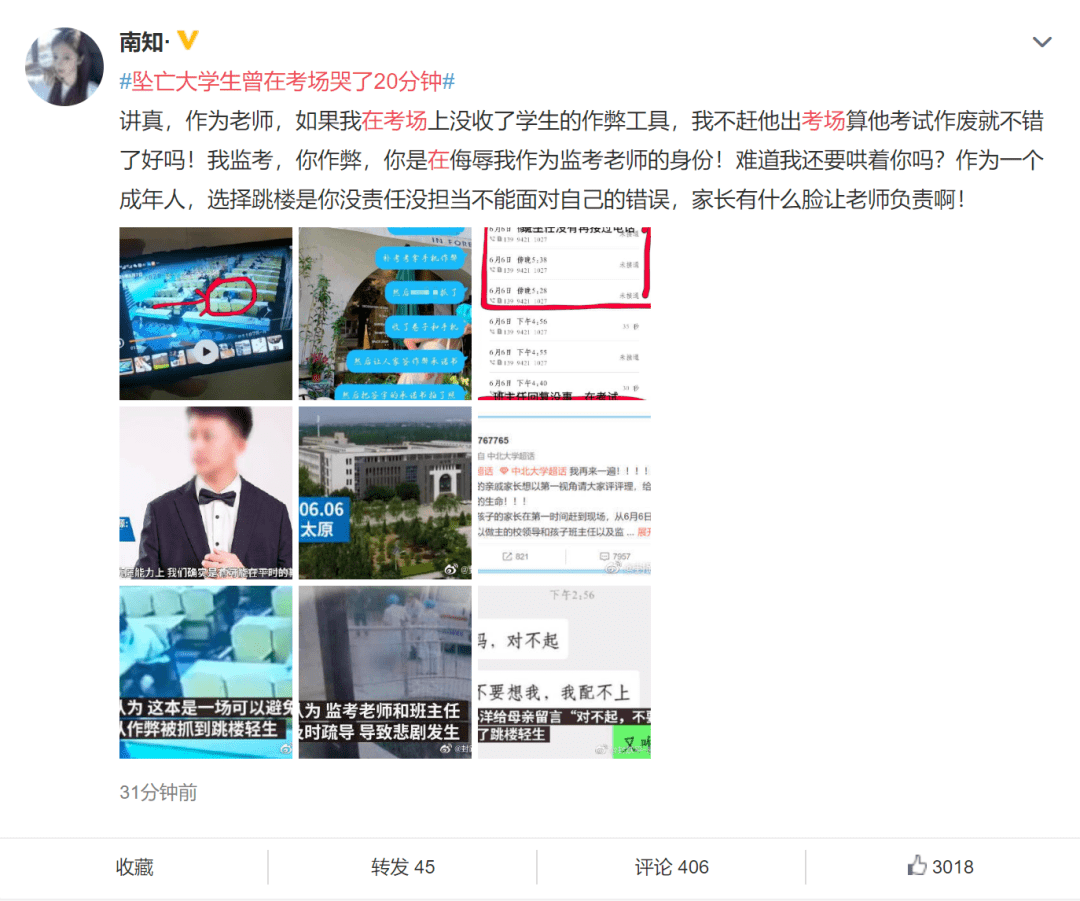Open the man in bow tie thumbnail
This screenshot has width=1080, height=901.
point(206,493)
